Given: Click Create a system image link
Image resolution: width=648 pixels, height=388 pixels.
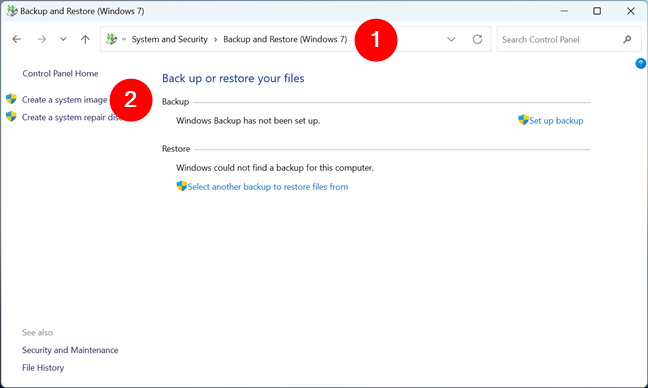Looking at the screenshot, I should pyautogui.click(x=64, y=100).
